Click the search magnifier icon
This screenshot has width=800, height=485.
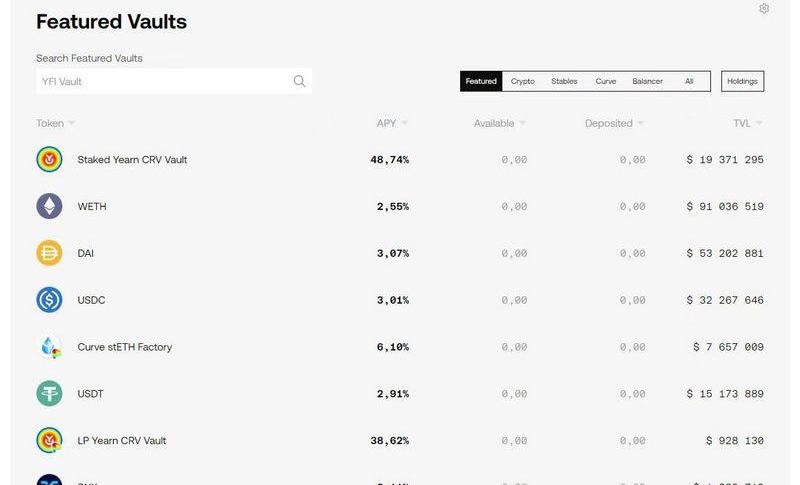point(299,81)
